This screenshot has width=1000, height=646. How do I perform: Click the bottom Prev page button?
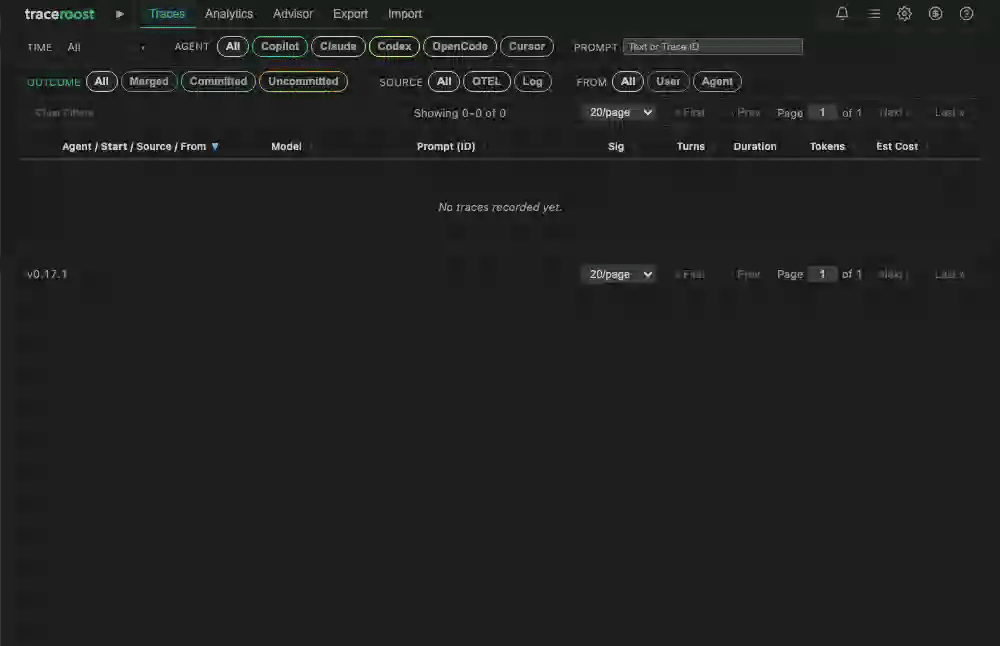[x=747, y=275]
